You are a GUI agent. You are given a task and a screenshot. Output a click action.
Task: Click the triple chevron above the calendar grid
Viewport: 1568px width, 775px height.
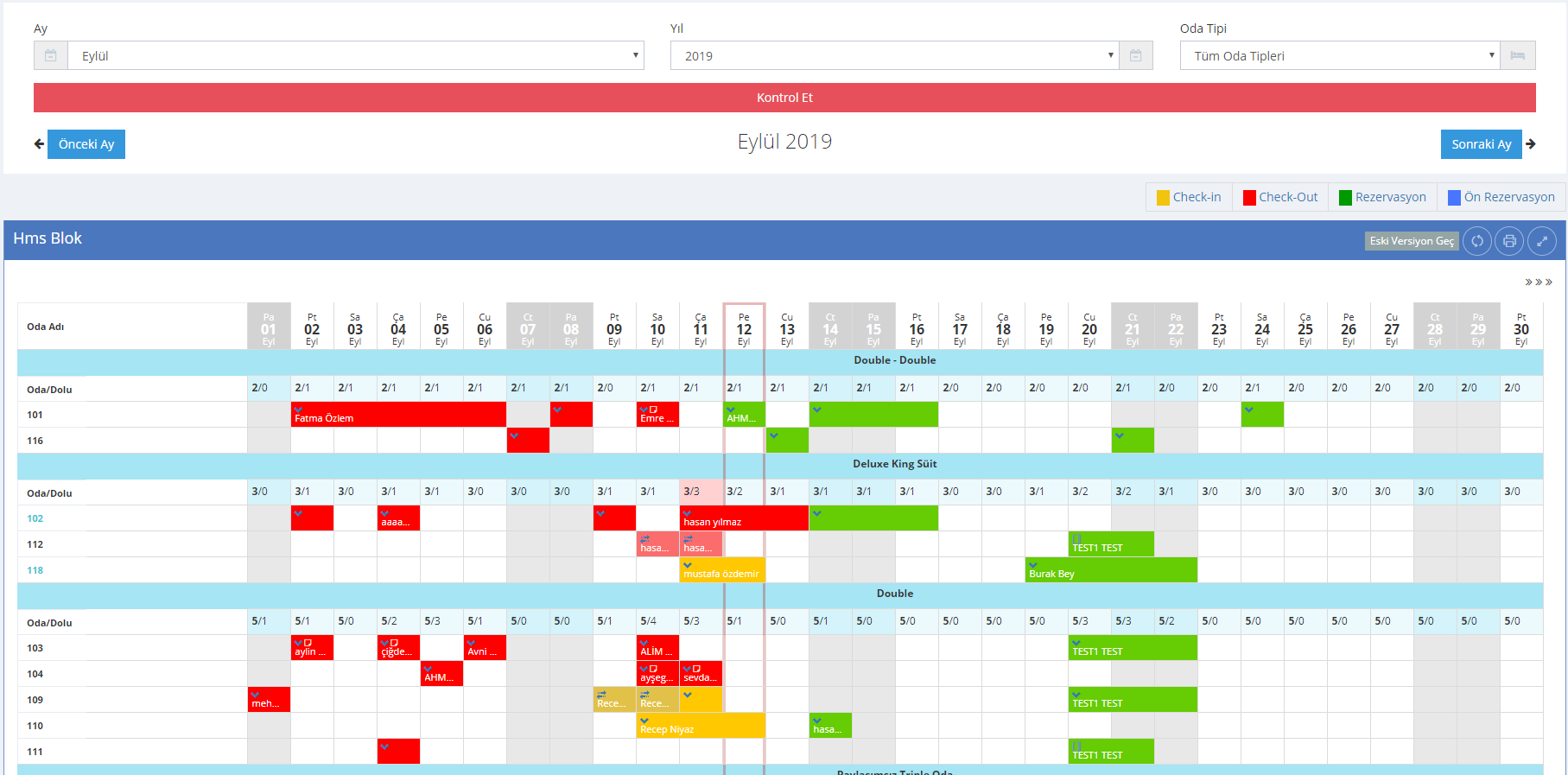pos(1538,283)
